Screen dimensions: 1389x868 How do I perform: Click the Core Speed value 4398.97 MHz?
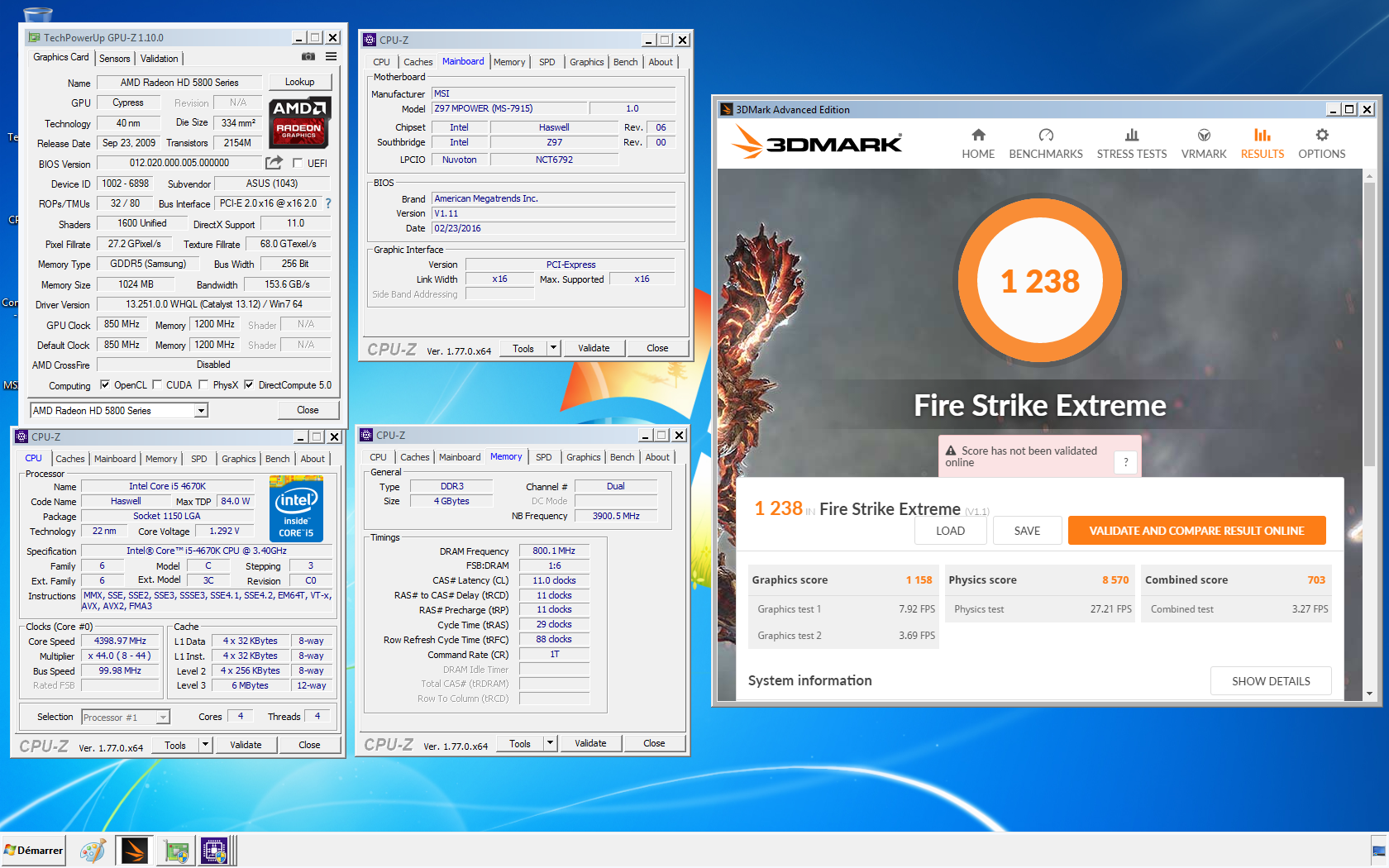pyautogui.click(x=120, y=641)
